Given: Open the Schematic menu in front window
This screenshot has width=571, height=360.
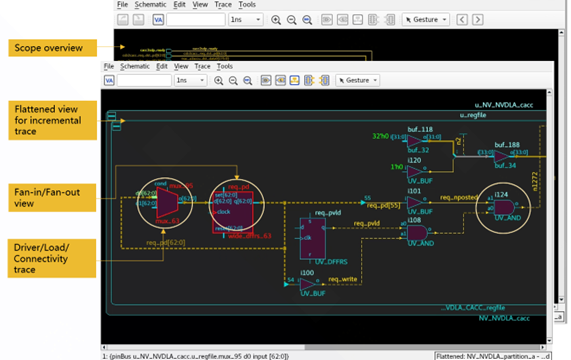Looking at the screenshot, I should (x=135, y=66).
